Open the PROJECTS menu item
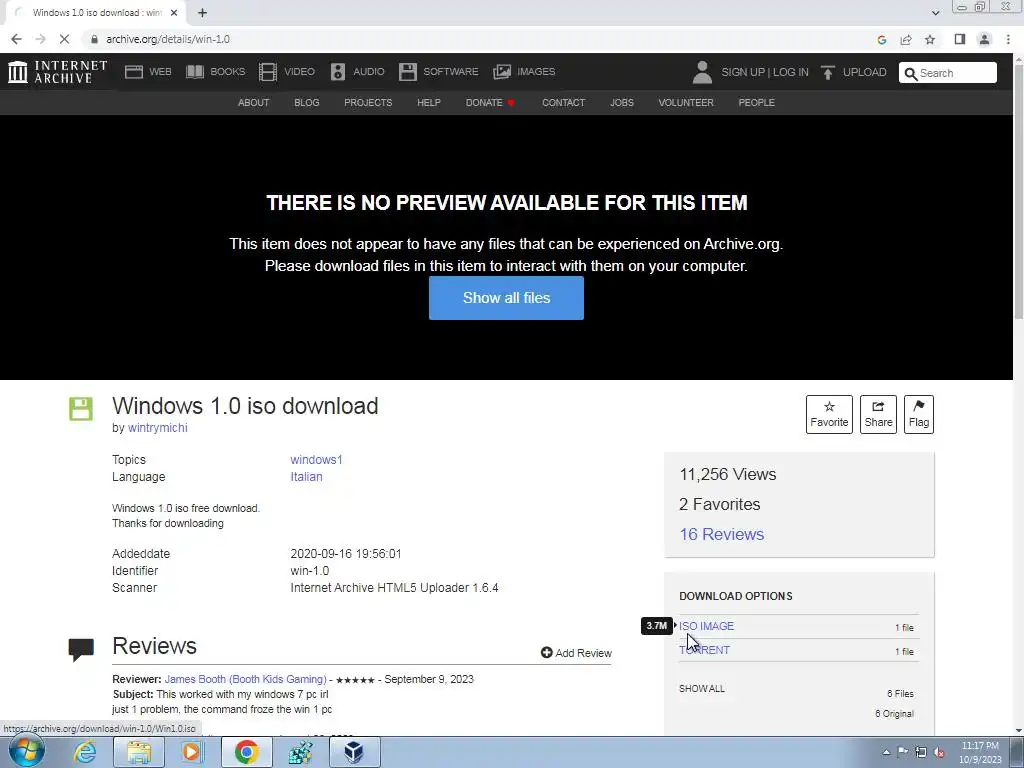The height and width of the screenshot is (768, 1024). 368,103
